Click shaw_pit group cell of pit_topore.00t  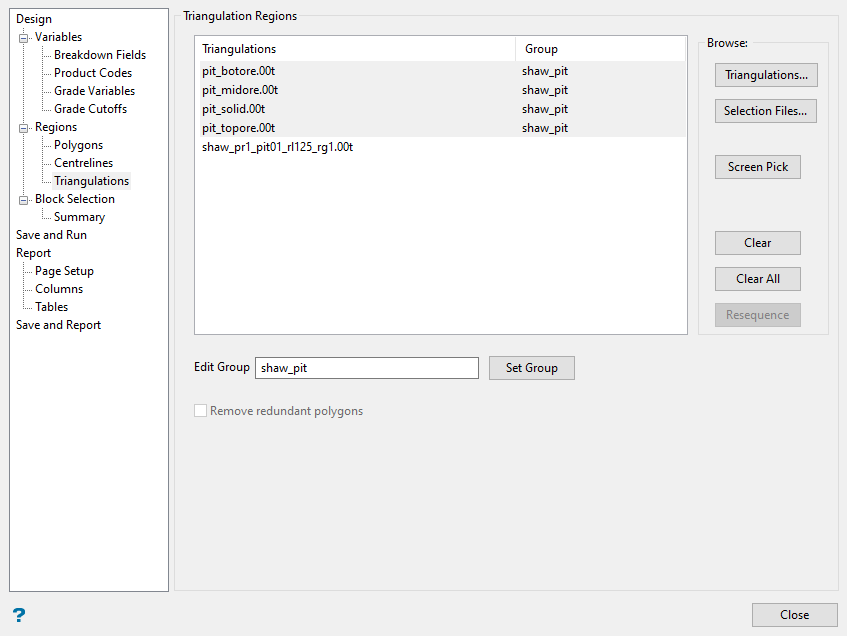coord(544,128)
